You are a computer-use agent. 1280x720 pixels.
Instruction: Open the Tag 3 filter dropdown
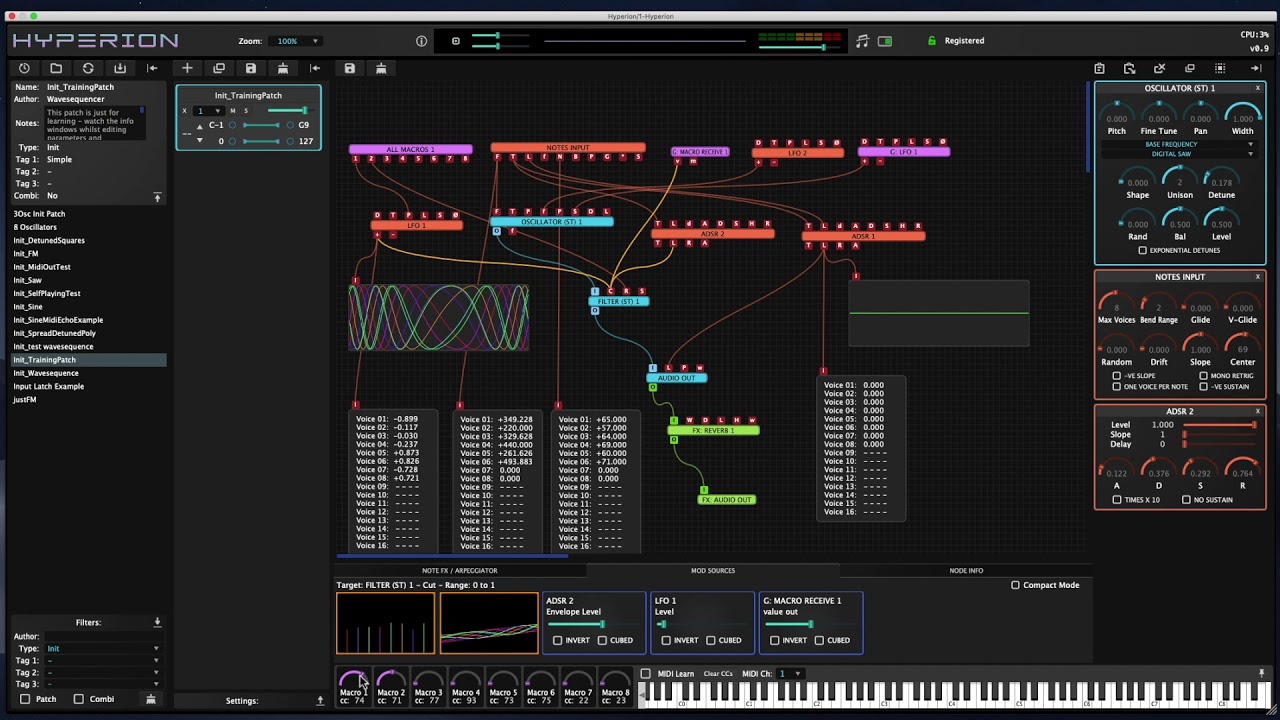[103, 684]
